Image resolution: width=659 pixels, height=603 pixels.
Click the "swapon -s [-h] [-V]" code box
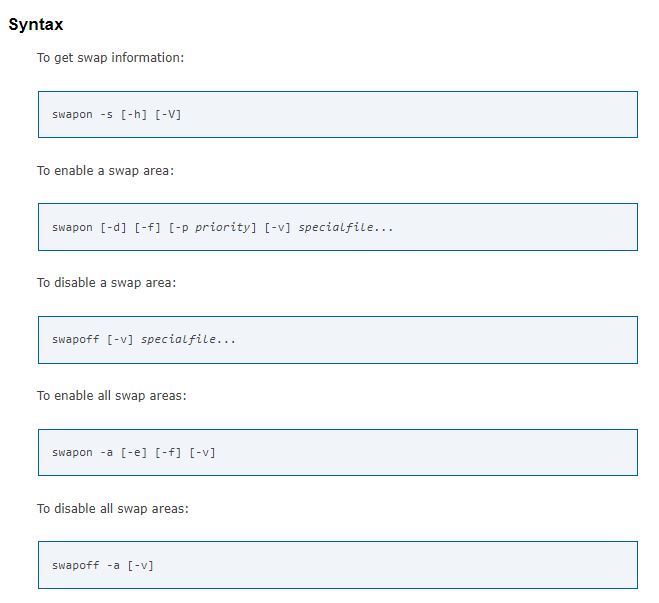click(x=337, y=115)
